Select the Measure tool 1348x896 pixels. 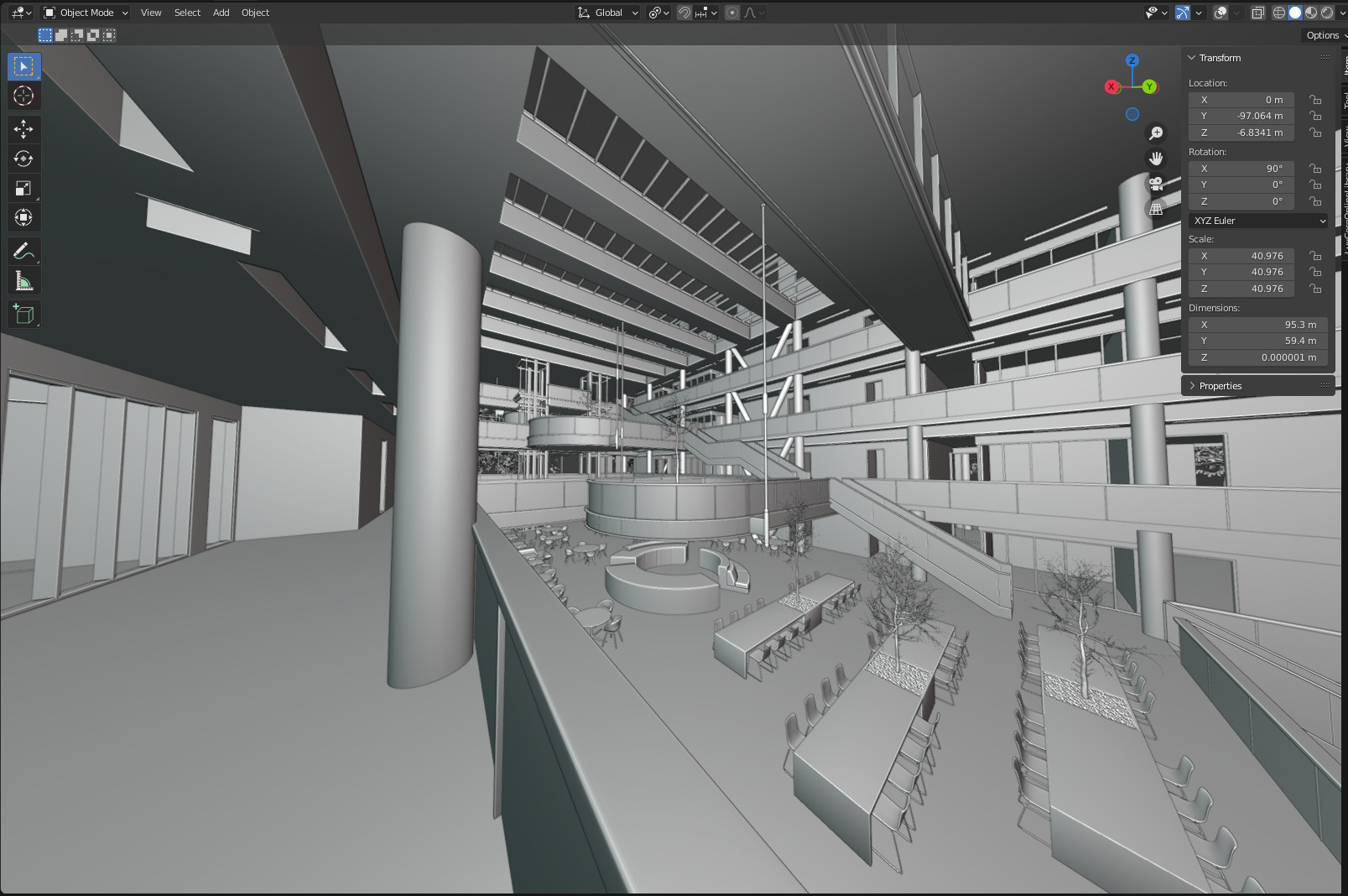click(23, 281)
